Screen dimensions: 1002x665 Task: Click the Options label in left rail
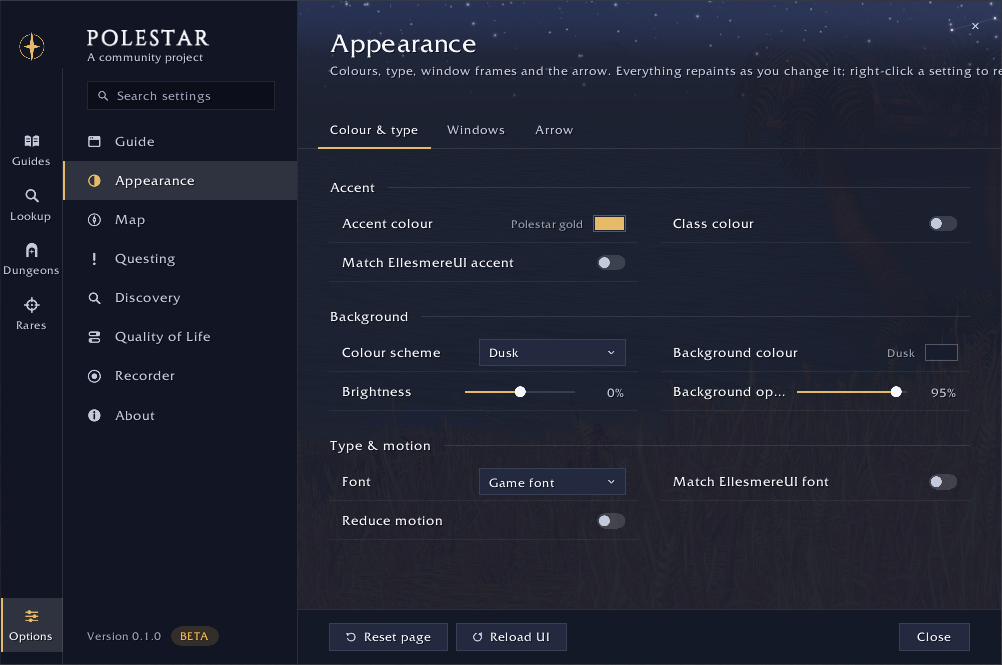[31, 636]
